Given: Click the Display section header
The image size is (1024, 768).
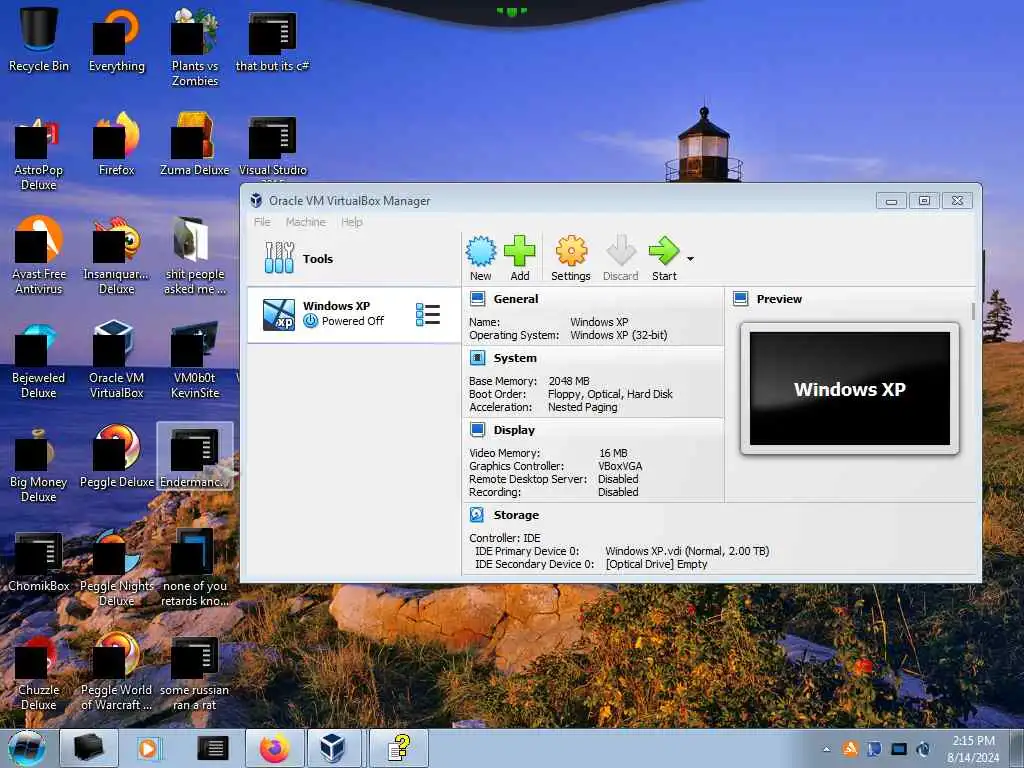Looking at the screenshot, I should pyautogui.click(x=514, y=430).
